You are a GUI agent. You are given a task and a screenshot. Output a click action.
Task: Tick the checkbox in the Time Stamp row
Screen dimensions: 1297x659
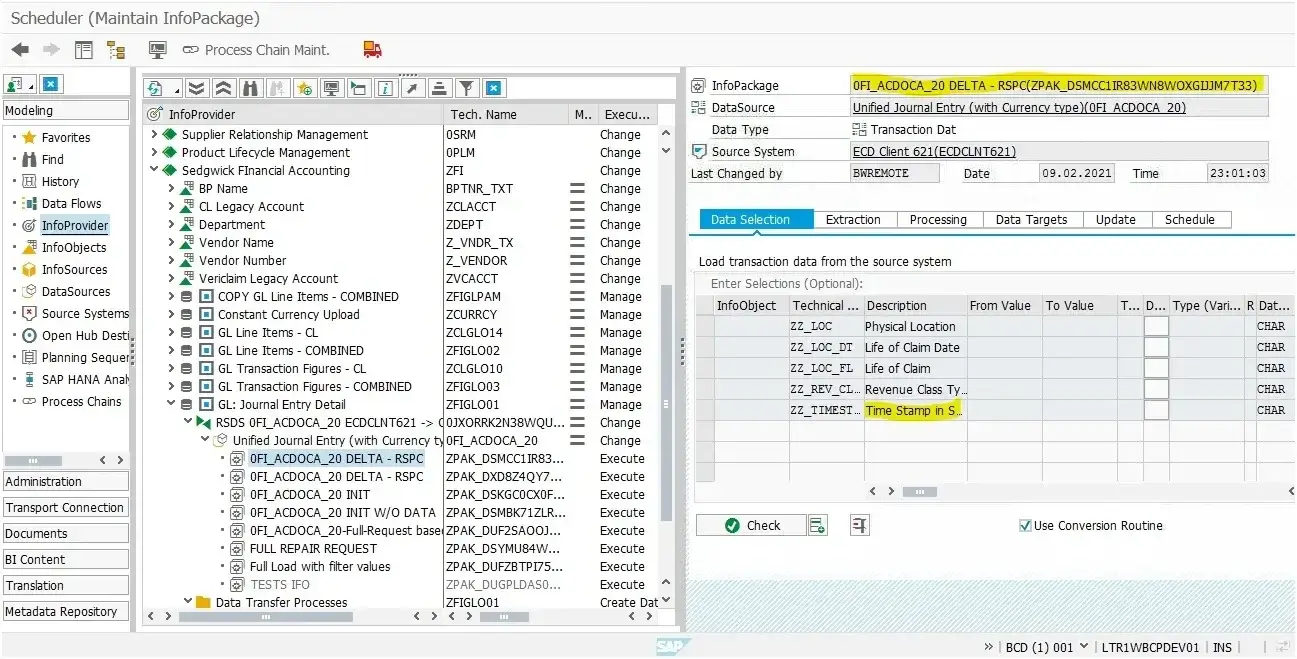(1155, 410)
